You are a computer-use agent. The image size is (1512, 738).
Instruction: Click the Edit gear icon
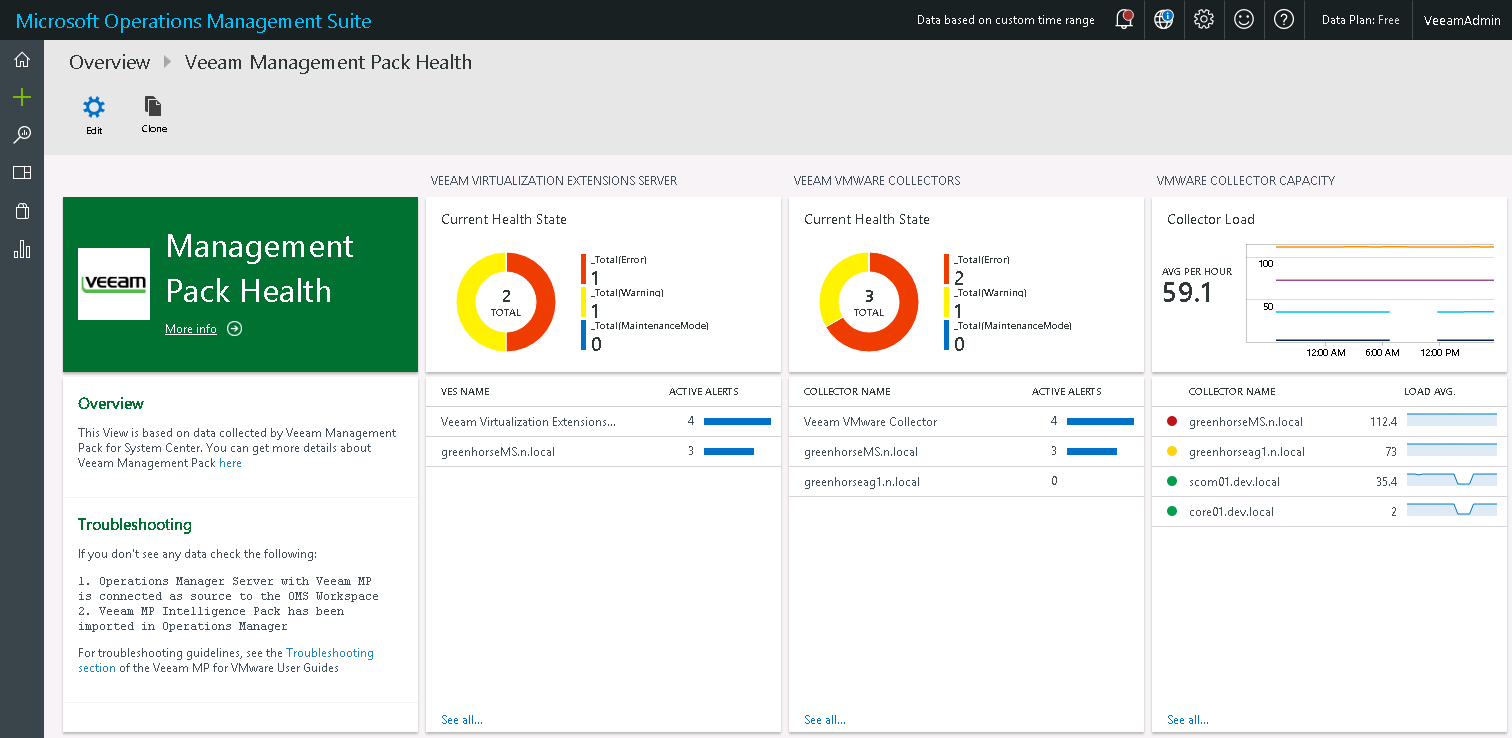click(94, 107)
